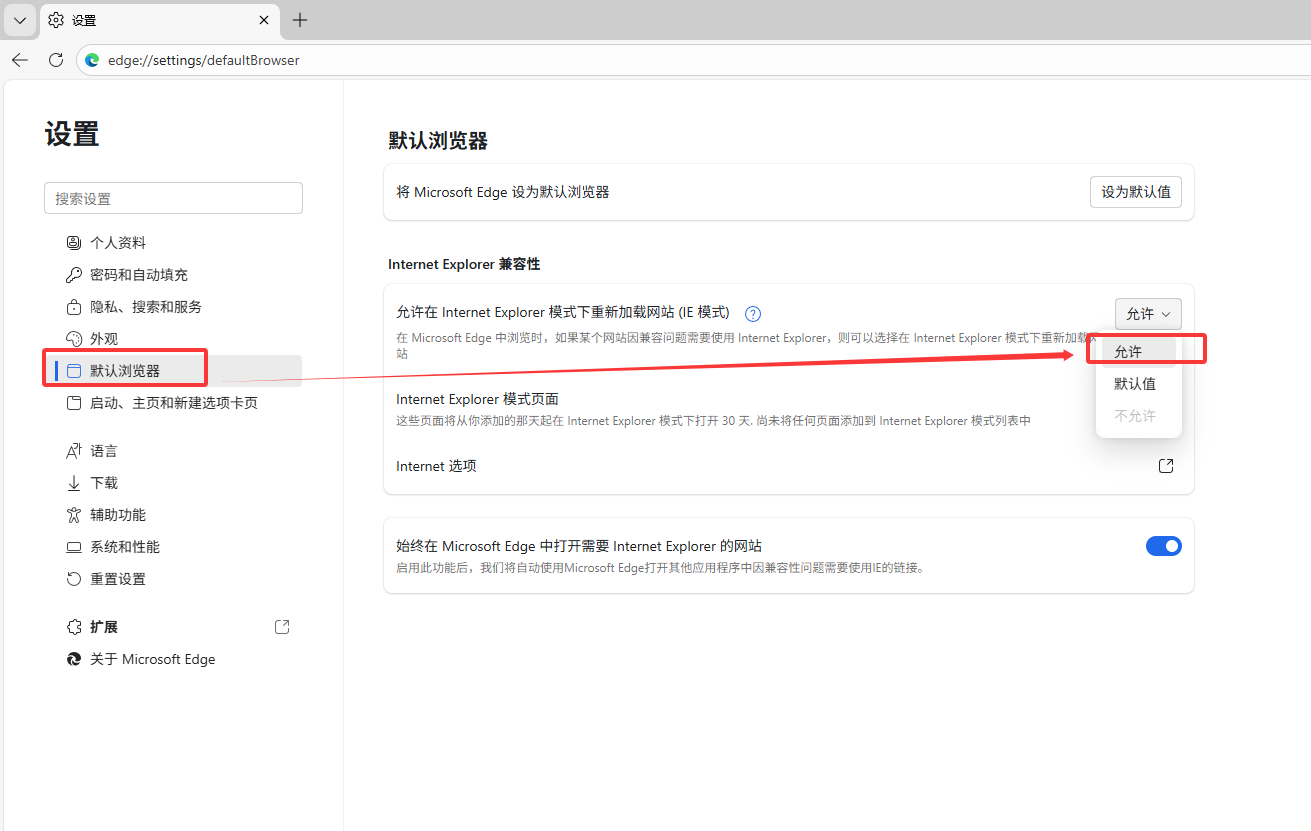
Task: Go to 隐私、搜索和服务 settings
Action: click(145, 307)
